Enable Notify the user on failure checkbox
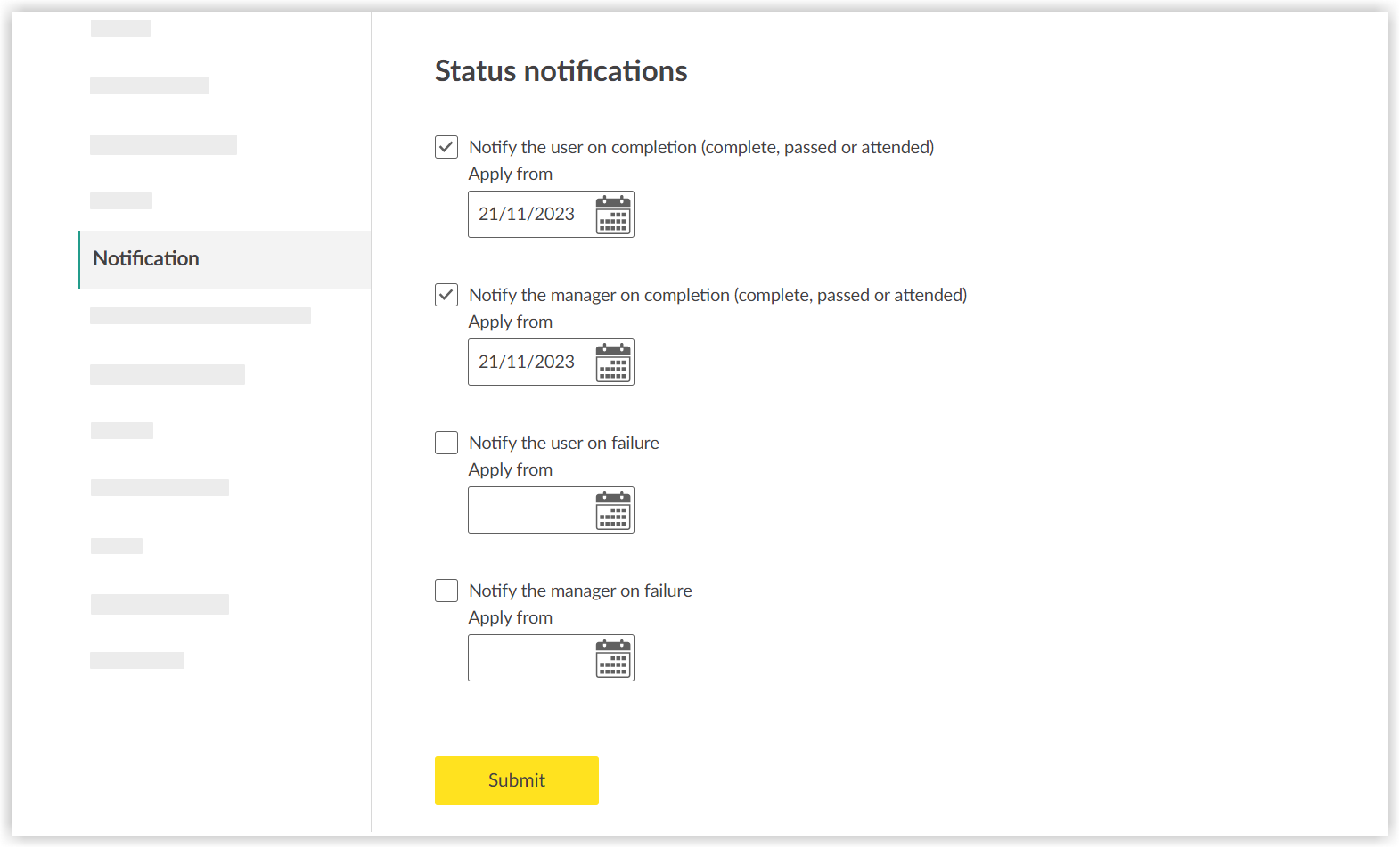 coord(446,443)
